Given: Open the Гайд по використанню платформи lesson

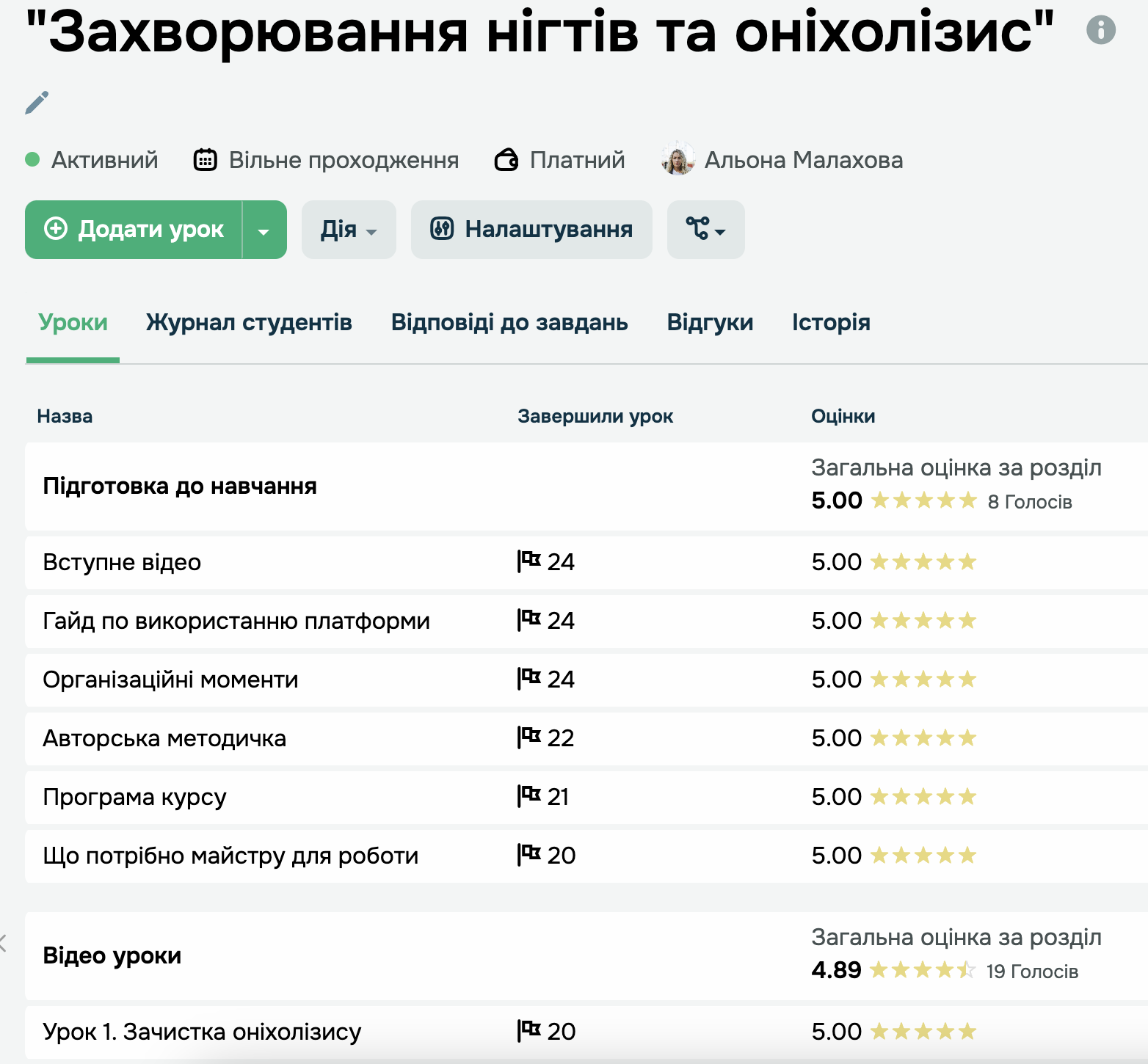Looking at the screenshot, I should click(236, 622).
